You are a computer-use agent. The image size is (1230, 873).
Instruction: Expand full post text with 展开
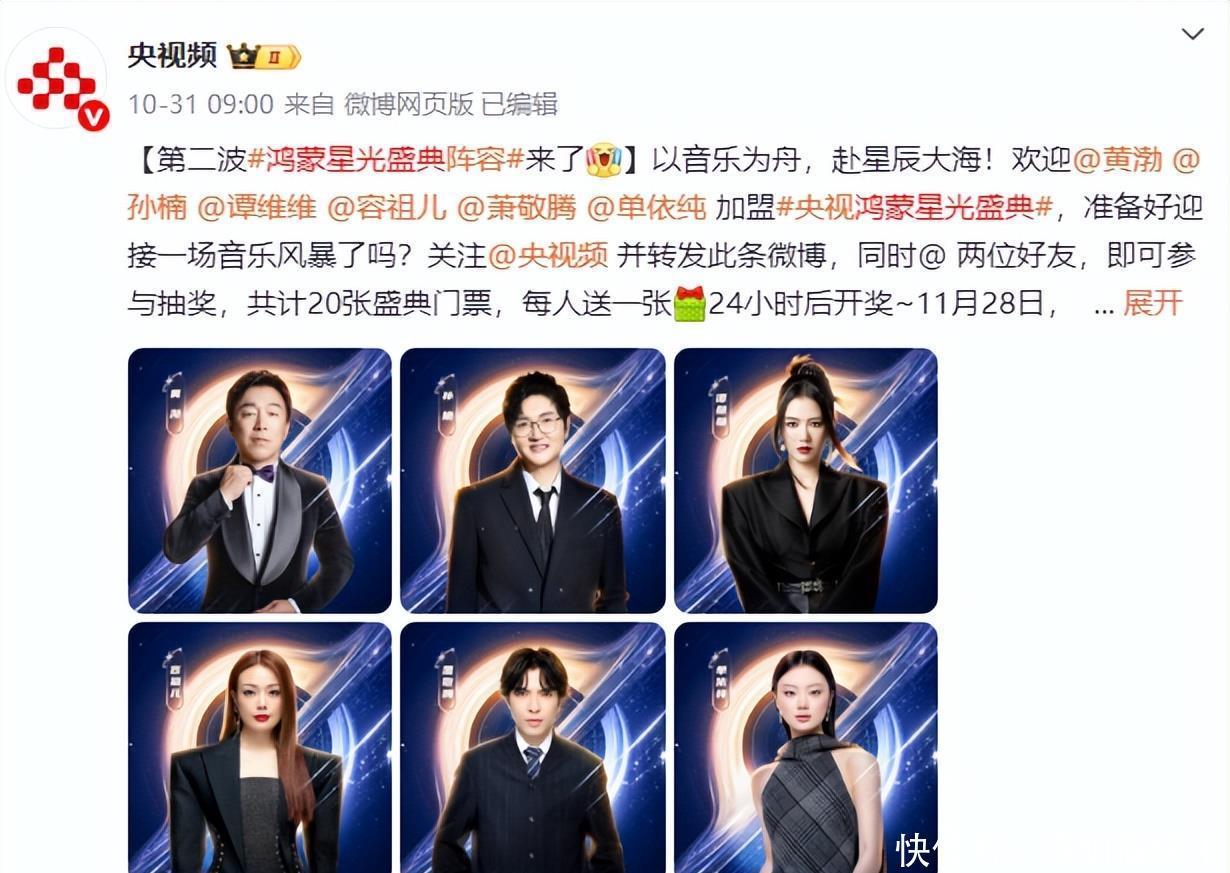(1153, 303)
